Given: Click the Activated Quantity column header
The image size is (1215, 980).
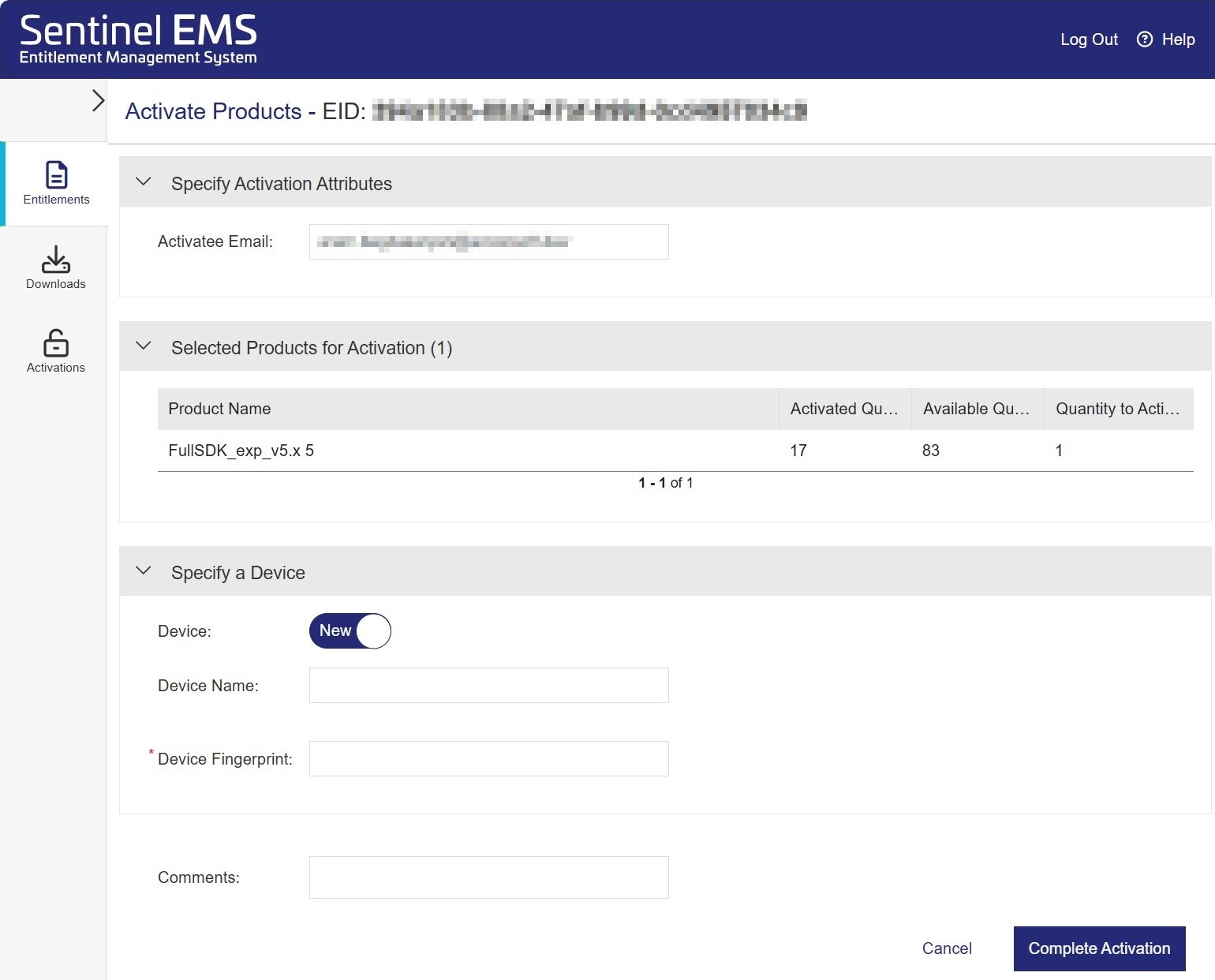Looking at the screenshot, I should coord(844,409).
